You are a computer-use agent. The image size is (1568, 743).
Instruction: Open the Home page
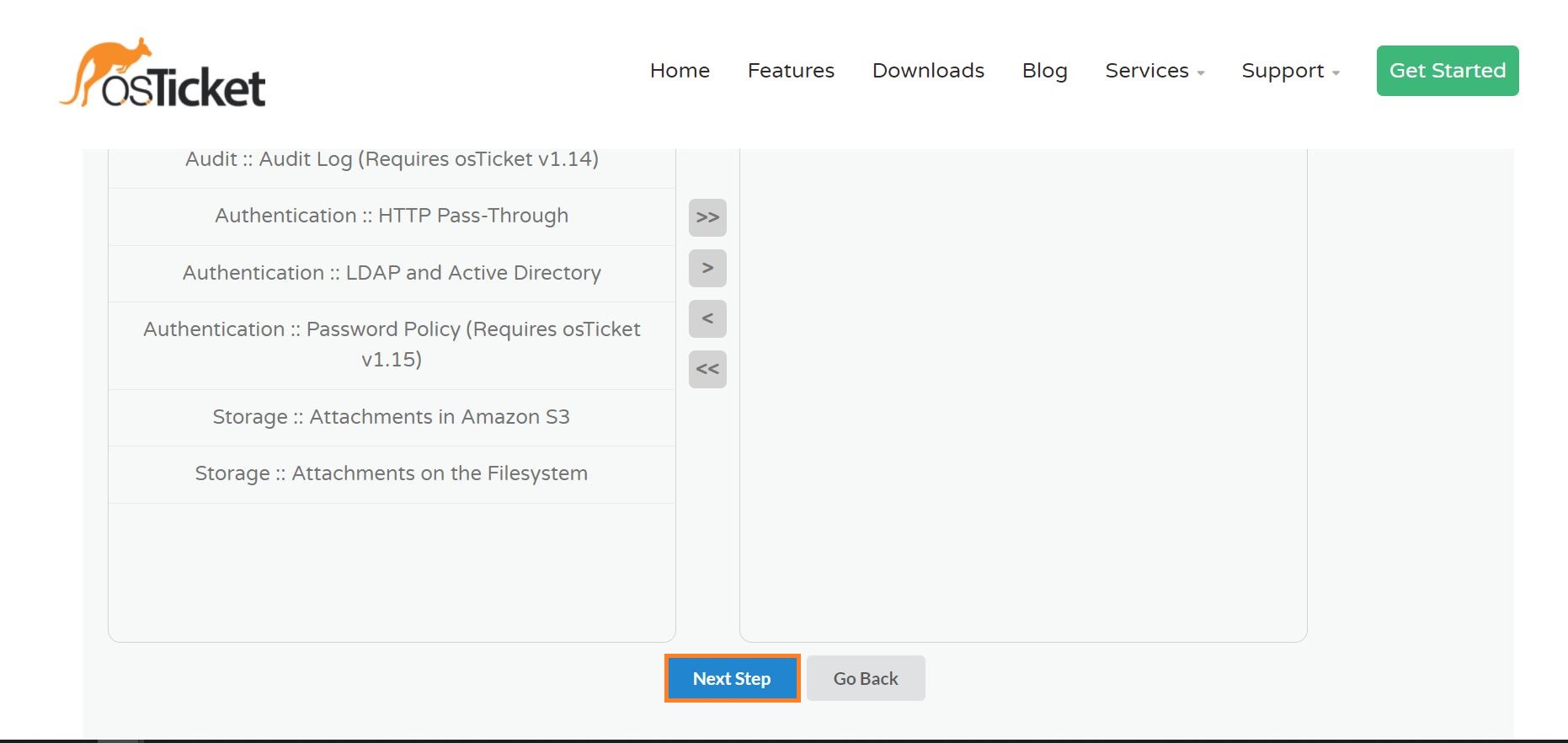tap(680, 71)
